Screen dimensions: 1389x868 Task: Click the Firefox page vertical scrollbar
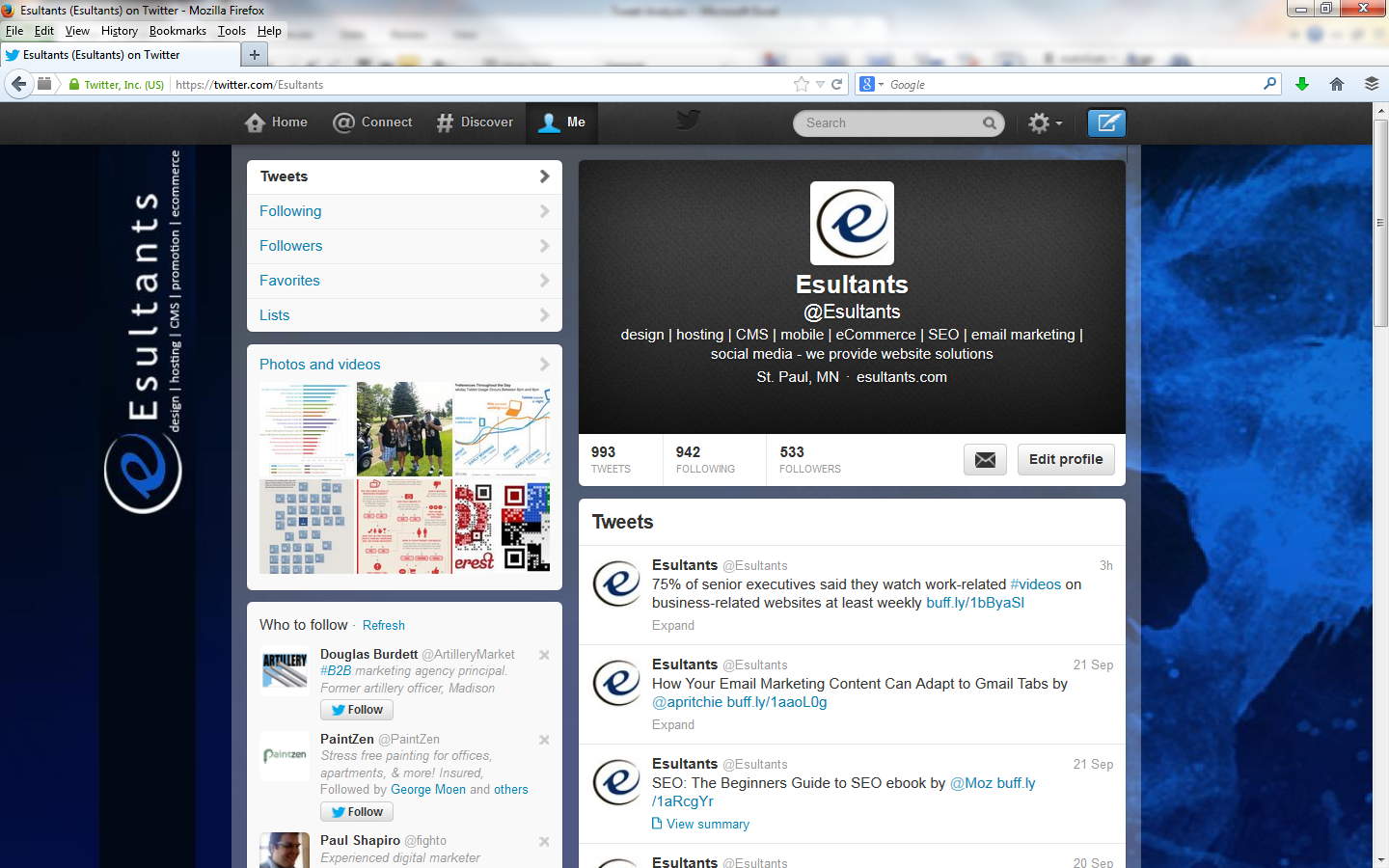pos(1380,224)
